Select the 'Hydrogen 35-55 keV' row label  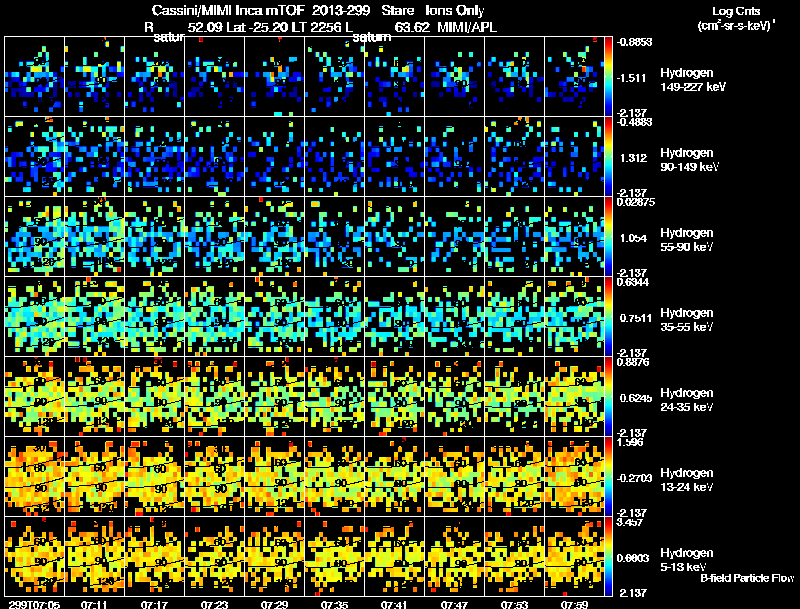686,320
